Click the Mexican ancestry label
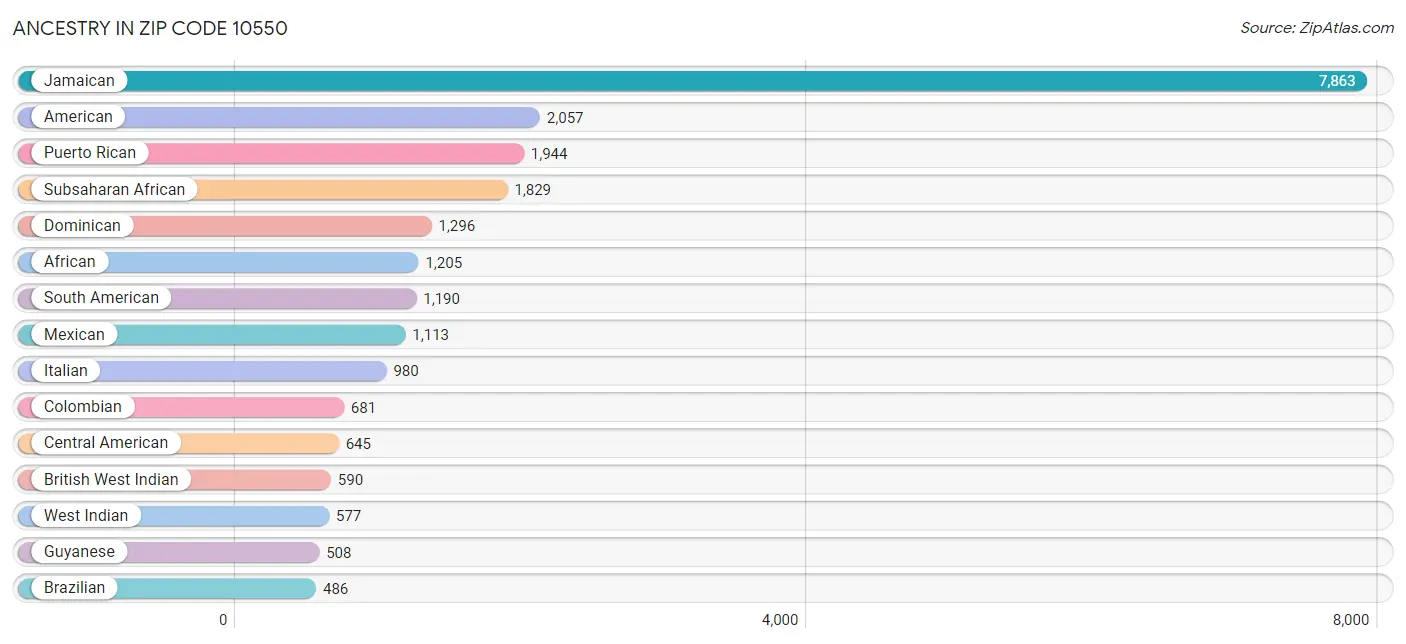Viewport: 1406px width, 644px height. [x=74, y=334]
